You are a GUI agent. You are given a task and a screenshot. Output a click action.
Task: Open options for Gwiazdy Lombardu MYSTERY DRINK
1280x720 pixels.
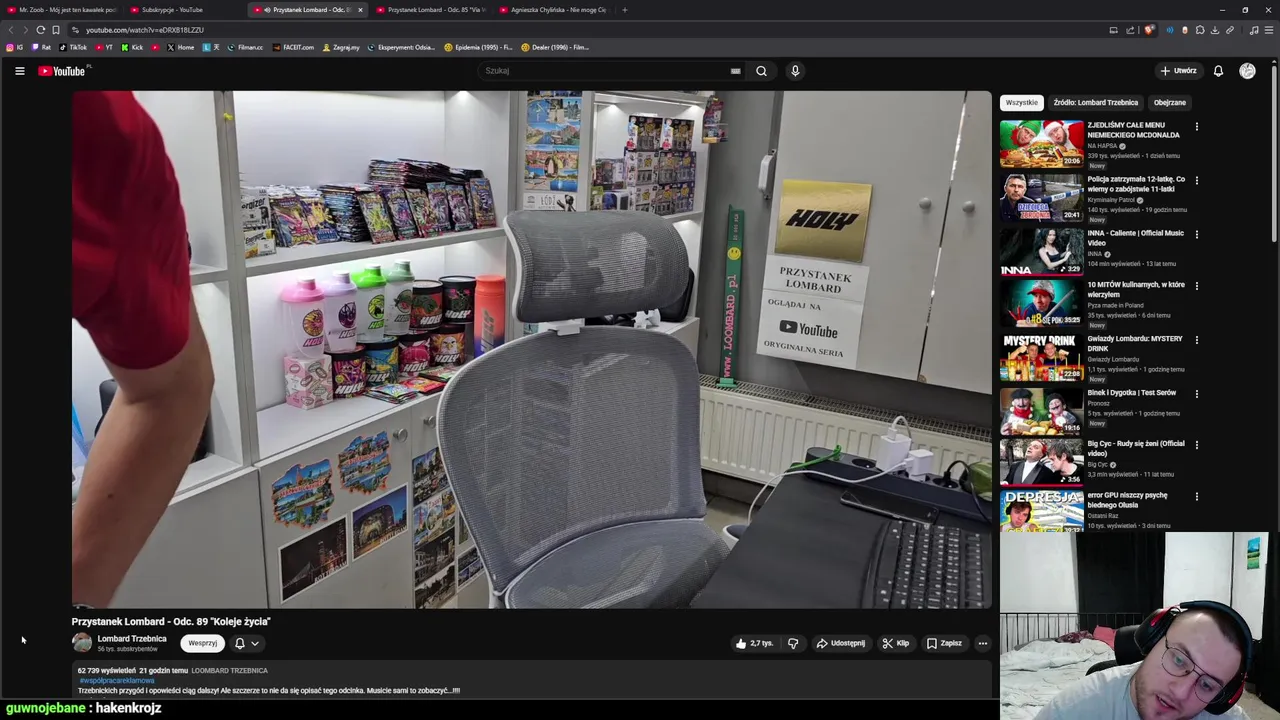[1196, 340]
